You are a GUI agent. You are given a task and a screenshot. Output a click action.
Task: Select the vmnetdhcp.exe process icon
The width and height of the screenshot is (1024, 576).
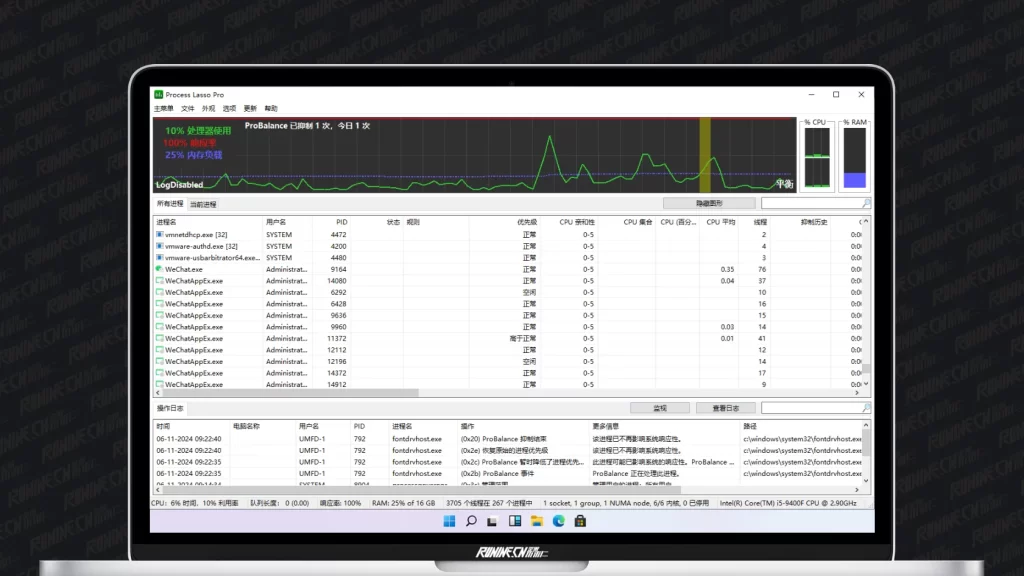pos(159,235)
